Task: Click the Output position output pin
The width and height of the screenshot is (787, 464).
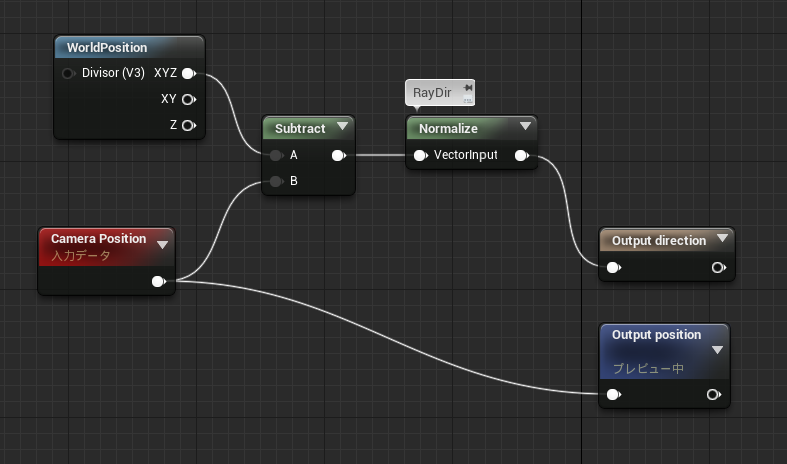Action: (714, 395)
